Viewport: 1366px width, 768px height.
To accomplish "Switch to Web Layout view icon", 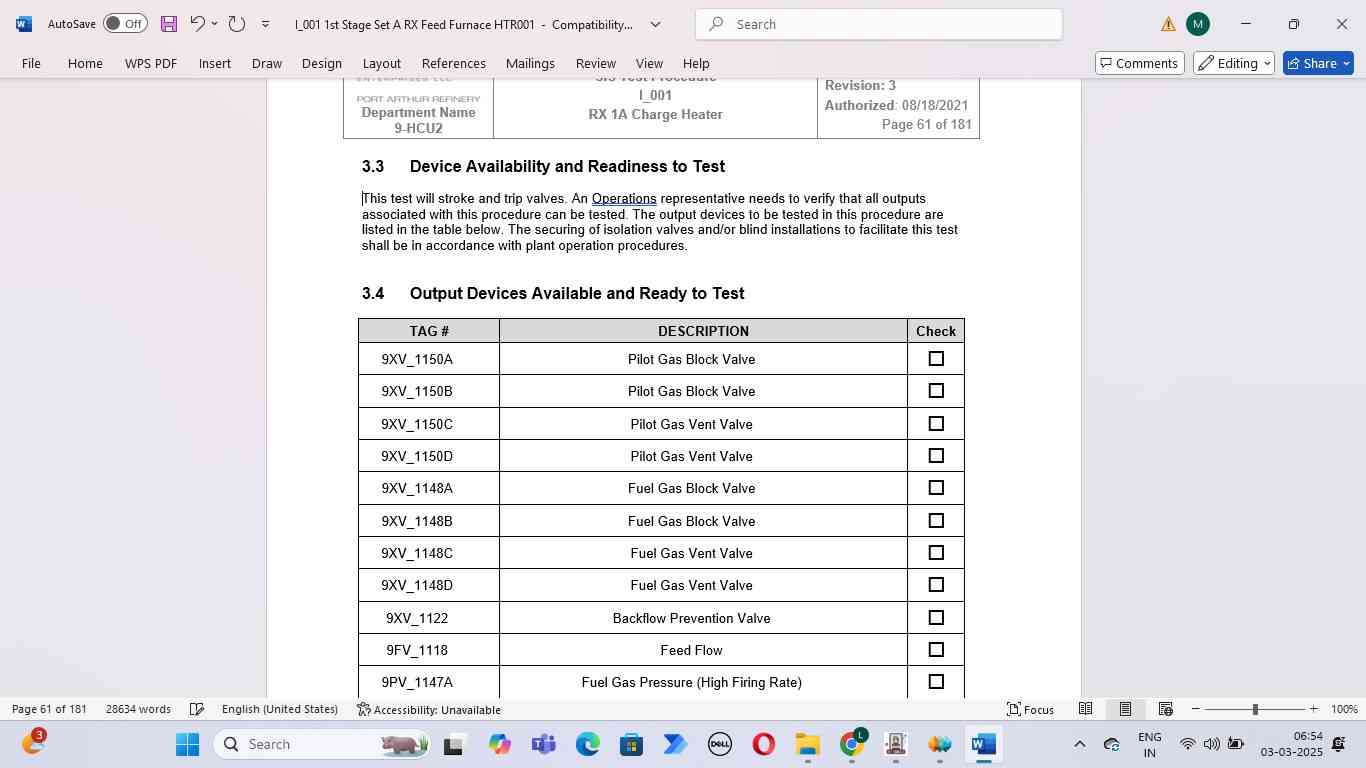I will [1165, 709].
